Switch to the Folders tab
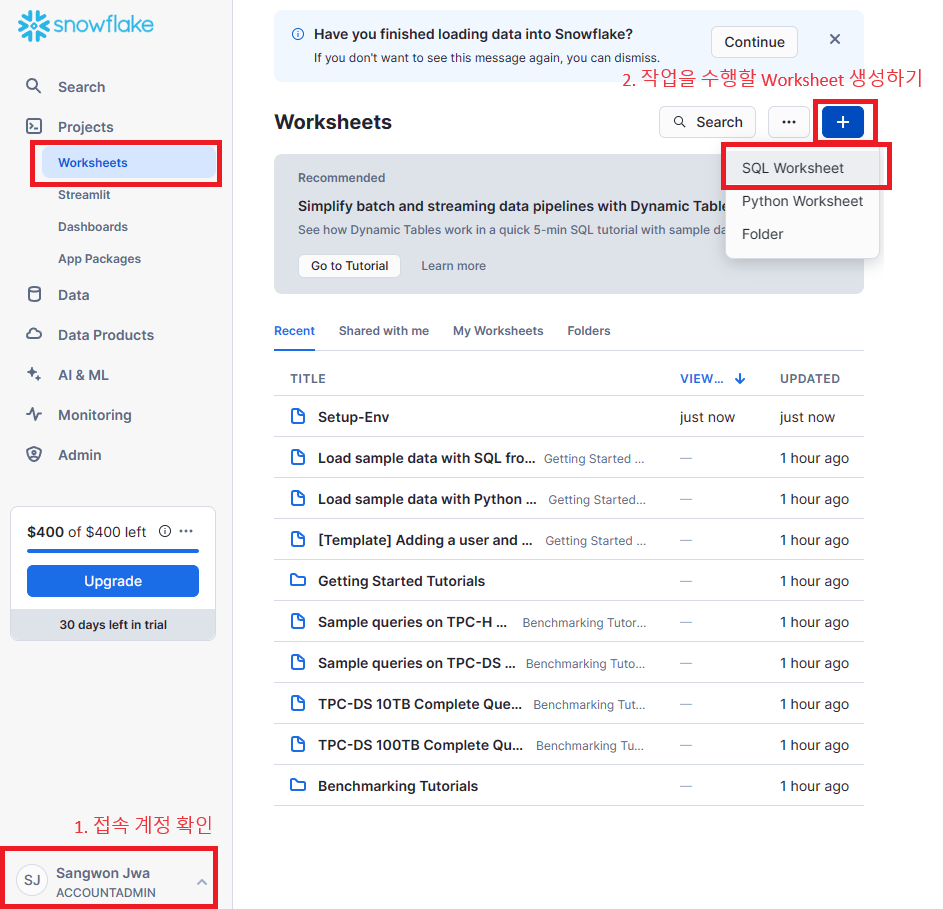The width and height of the screenshot is (943, 909). [589, 331]
